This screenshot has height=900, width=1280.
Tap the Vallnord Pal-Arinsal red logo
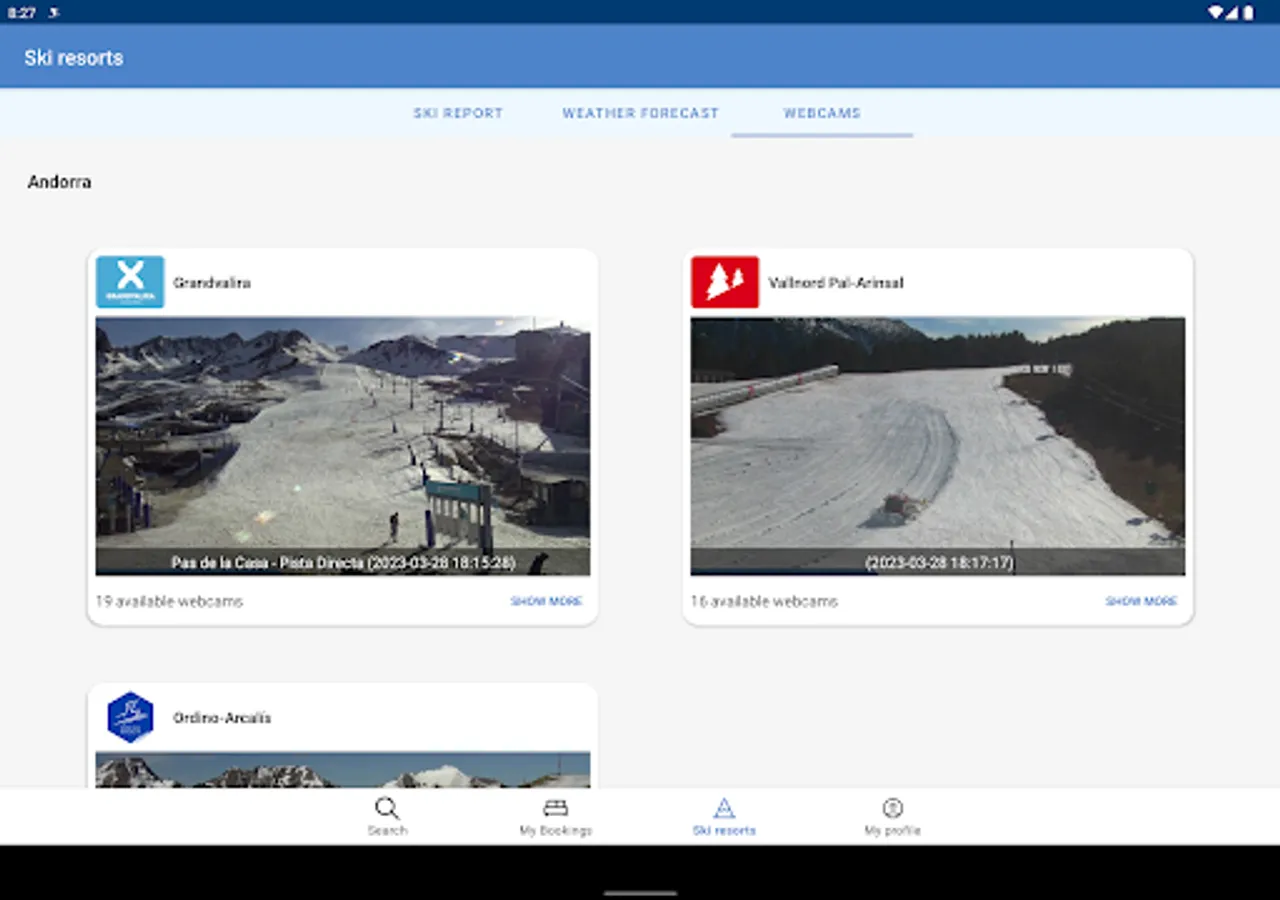(725, 282)
